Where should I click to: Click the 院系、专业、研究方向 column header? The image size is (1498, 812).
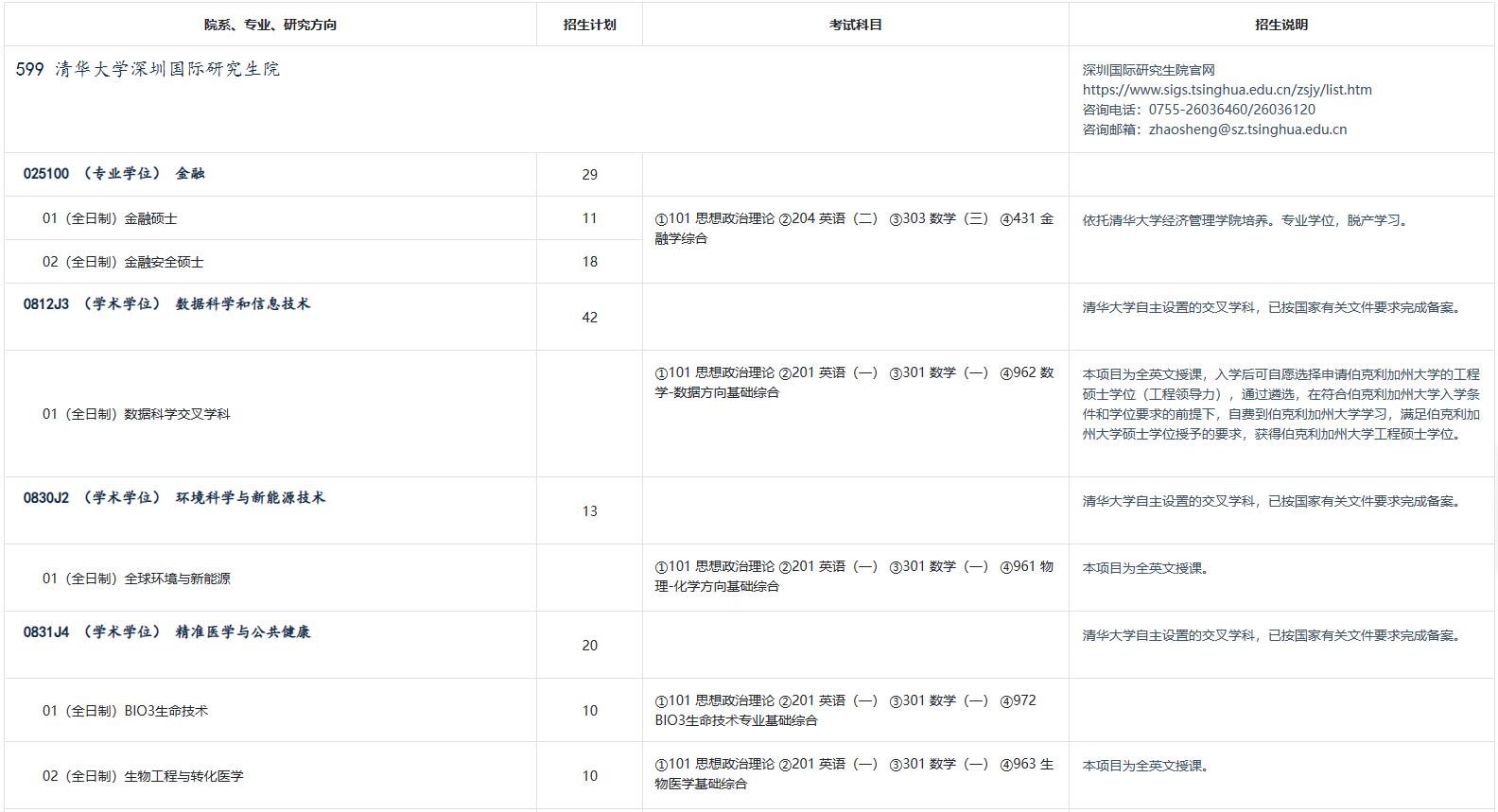(270, 25)
